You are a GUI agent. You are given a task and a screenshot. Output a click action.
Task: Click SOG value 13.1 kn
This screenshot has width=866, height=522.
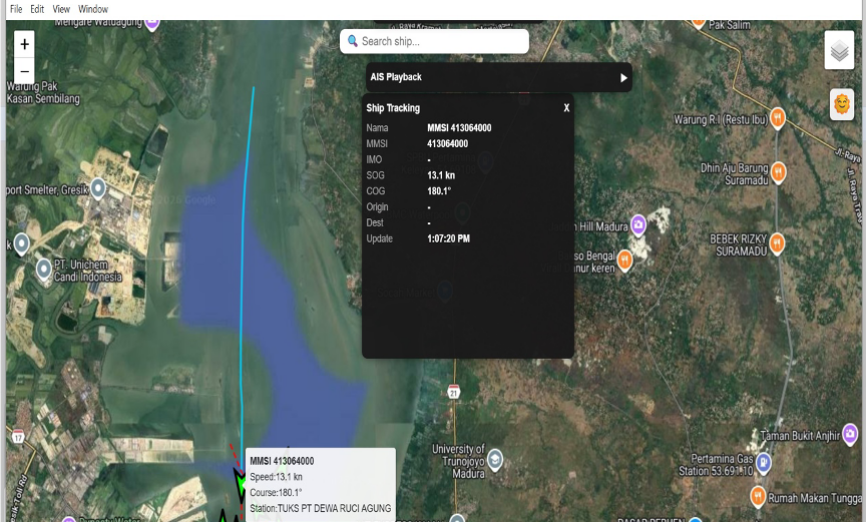tap(441, 175)
